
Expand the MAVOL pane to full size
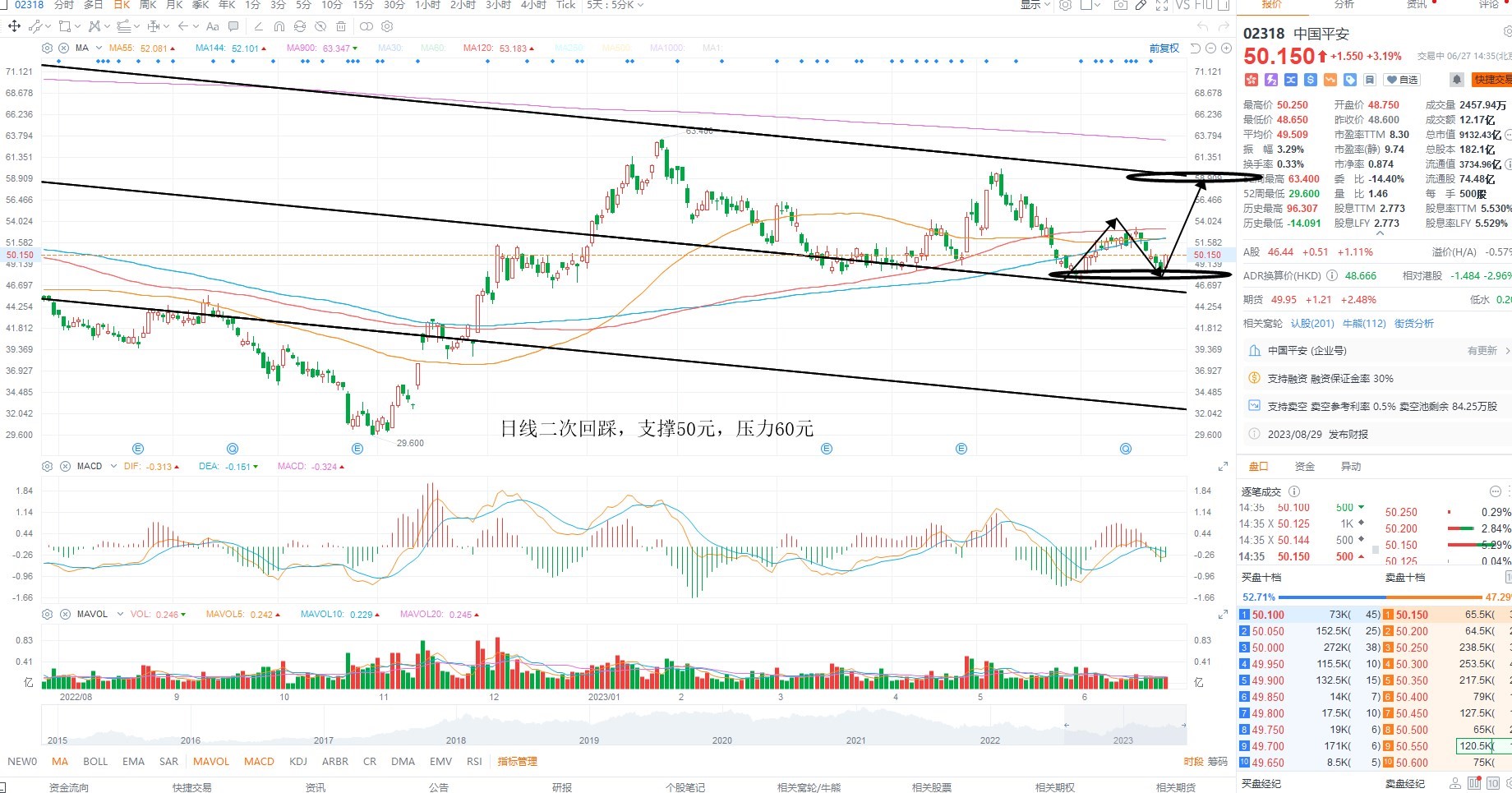click(1223, 615)
